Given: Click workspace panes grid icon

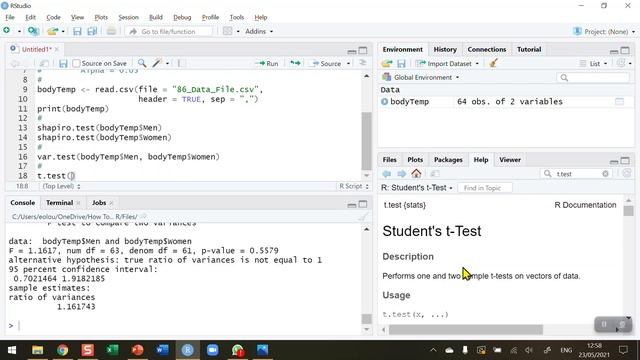Looking at the screenshot, I should tap(228, 31).
